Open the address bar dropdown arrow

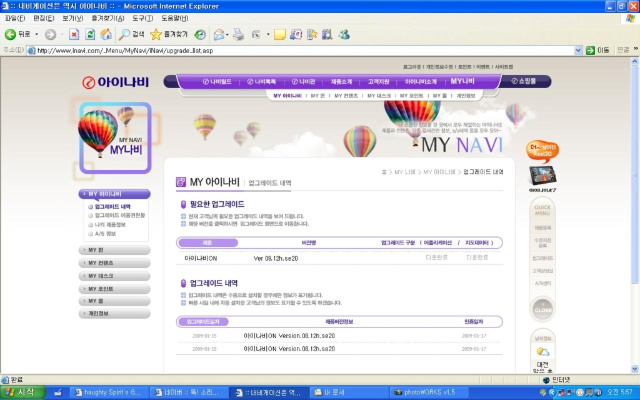tap(578, 50)
